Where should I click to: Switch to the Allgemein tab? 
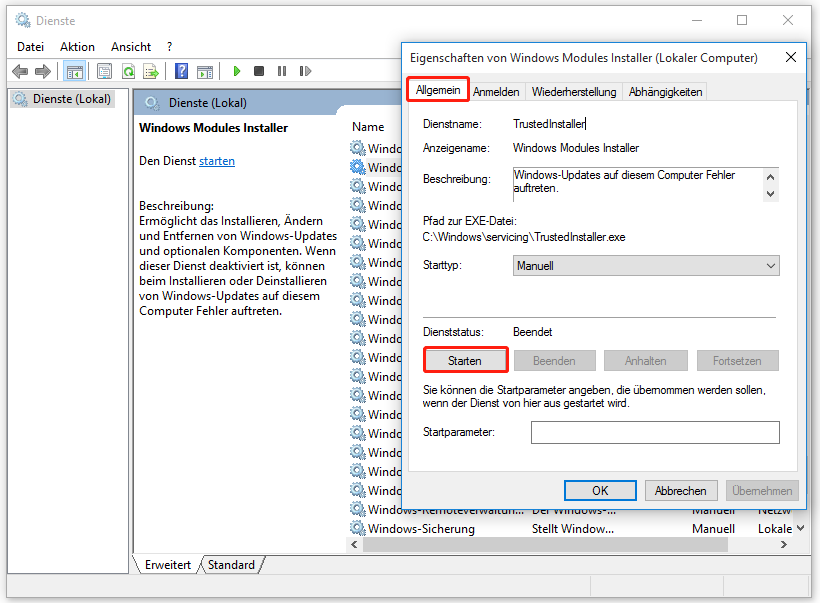[x=438, y=90]
